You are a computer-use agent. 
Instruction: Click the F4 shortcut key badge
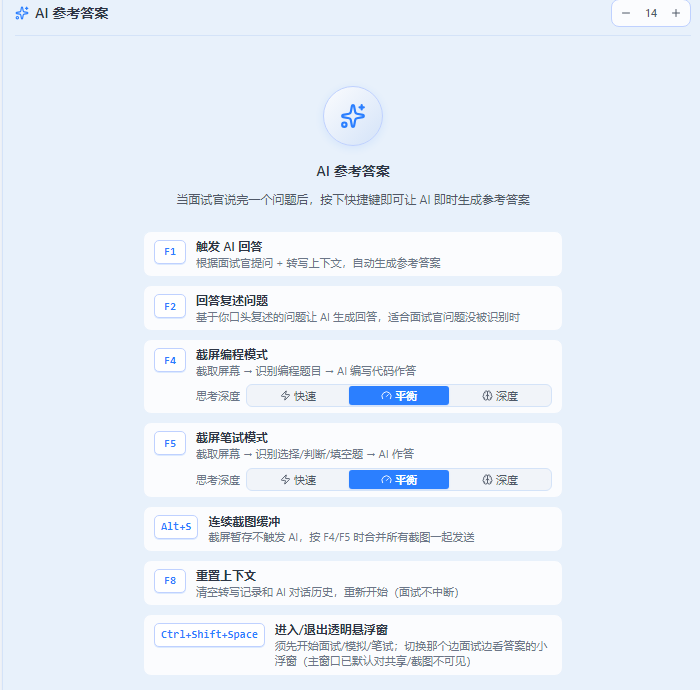(170, 360)
